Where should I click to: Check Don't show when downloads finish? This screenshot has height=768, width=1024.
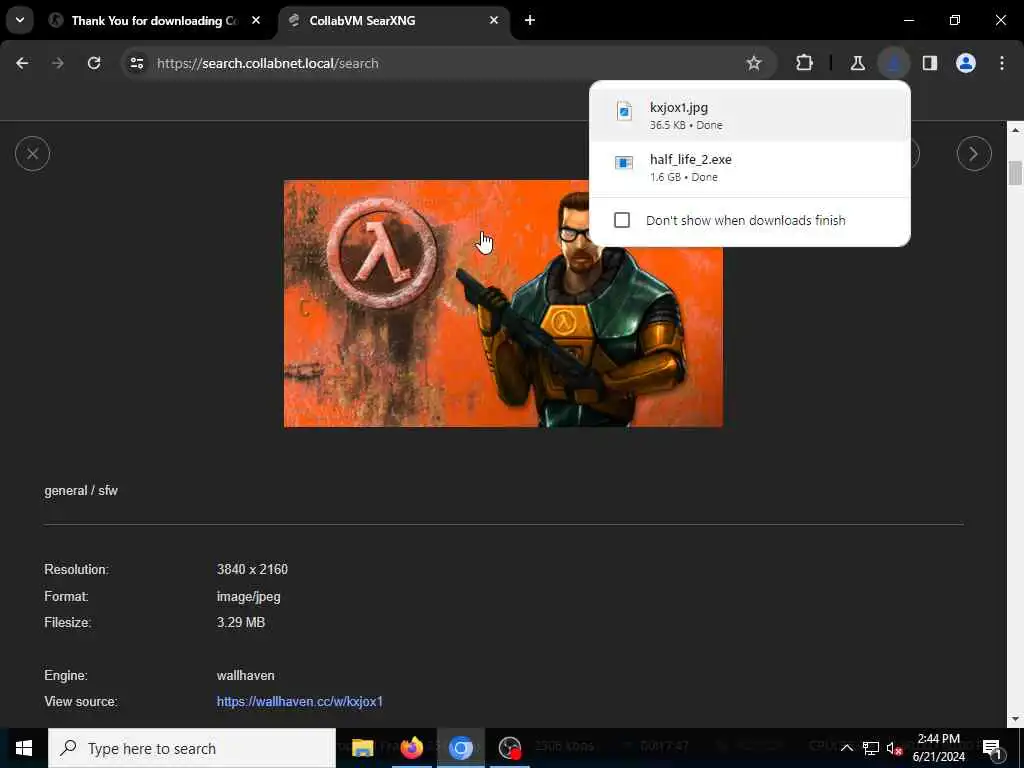click(622, 220)
